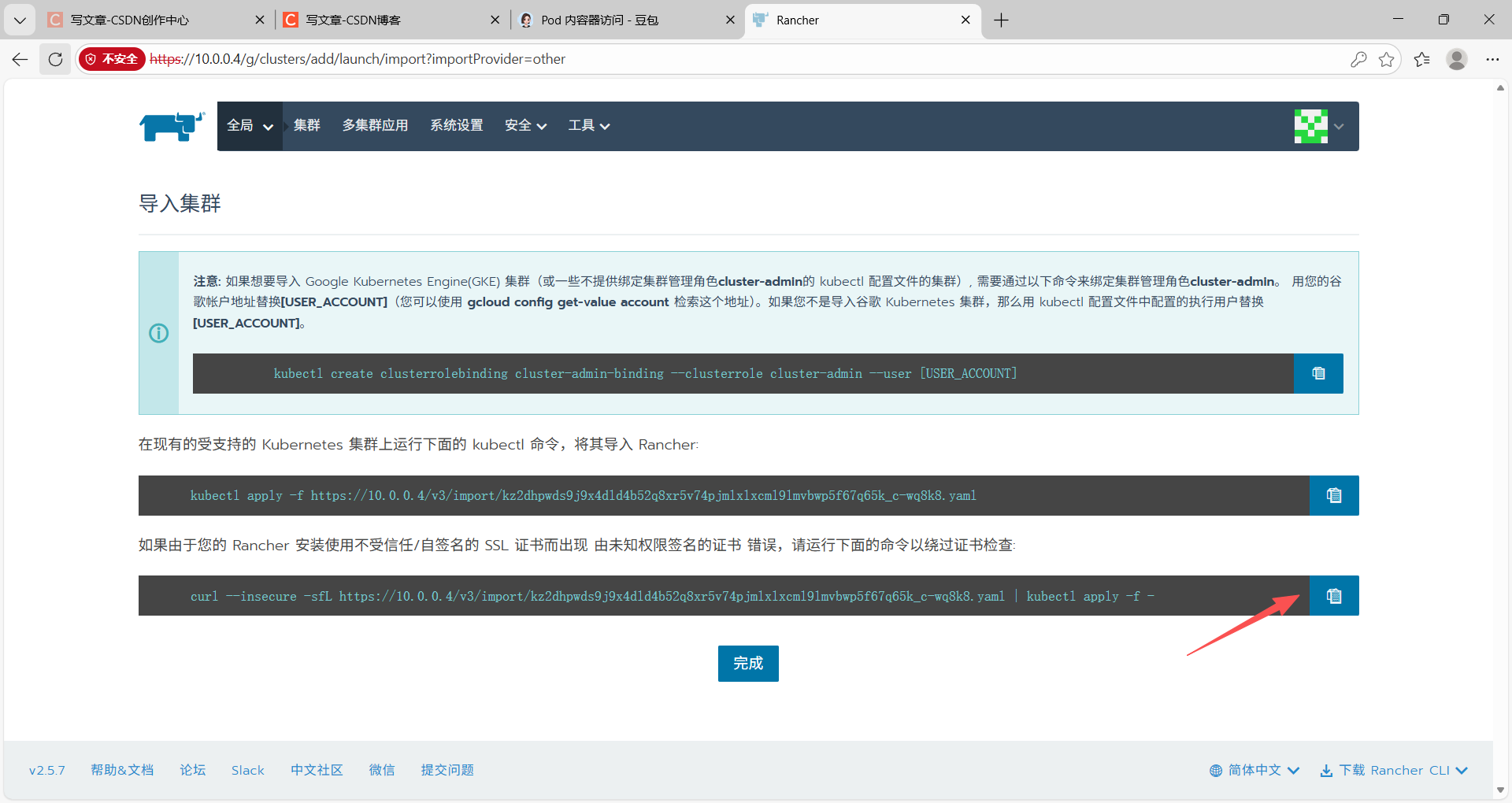Expand the 安全 security dropdown
Screen dimensions: 1512x803
click(525, 126)
